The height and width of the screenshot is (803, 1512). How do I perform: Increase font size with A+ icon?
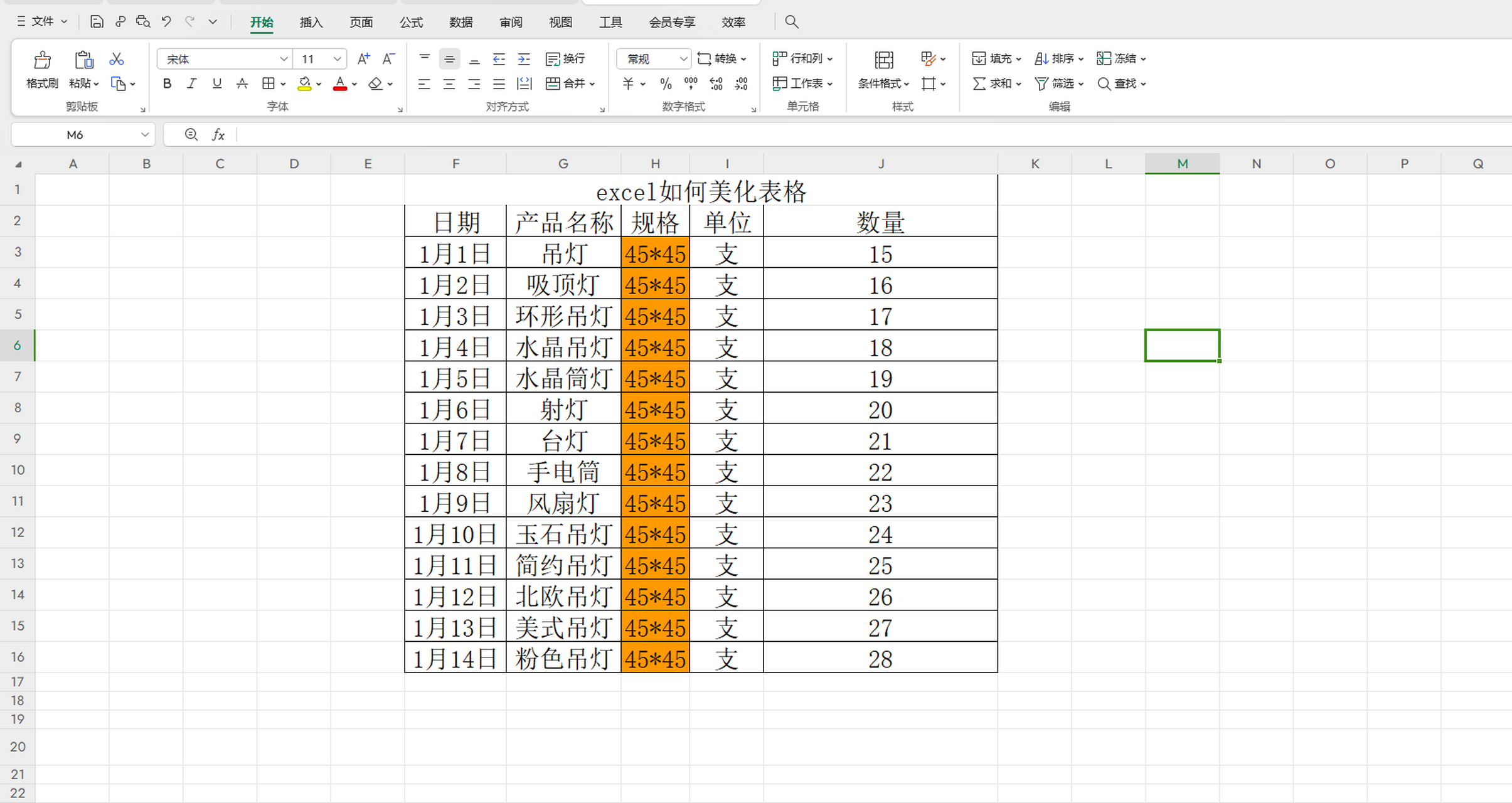coord(363,59)
